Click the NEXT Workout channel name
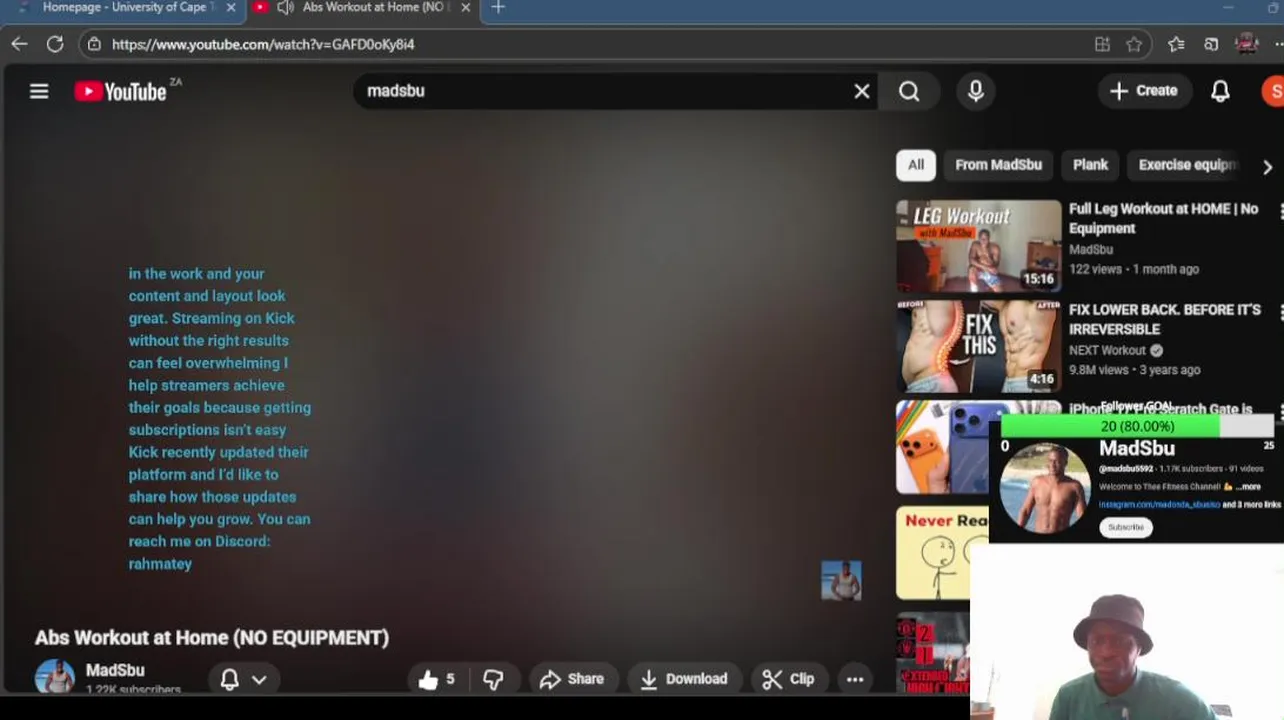The height and width of the screenshot is (720, 1284). (1107, 350)
